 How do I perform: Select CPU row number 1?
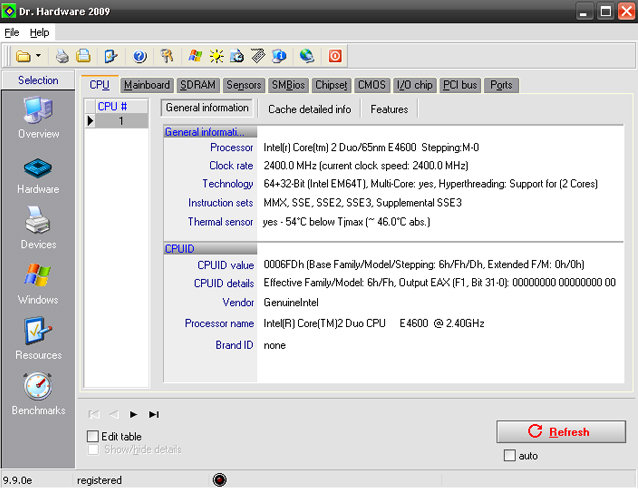pyautogui.click(x=121, y=121)
